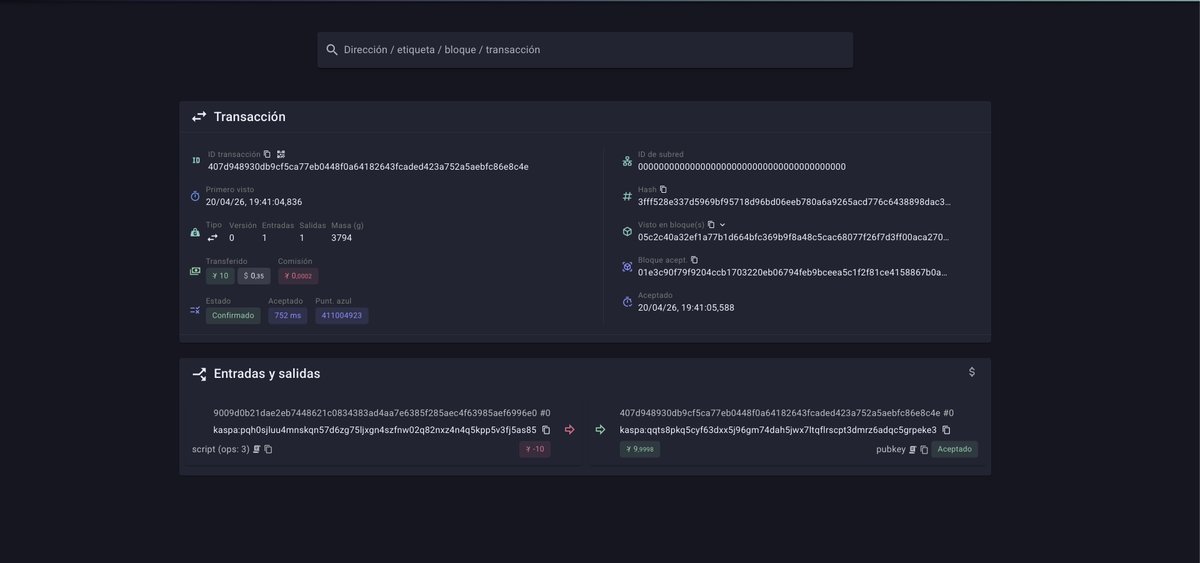The image size is (1200, 563).
Task: Click the stopwatch icon beside 'Primero visto'
Action: click(x=196, y=196)
